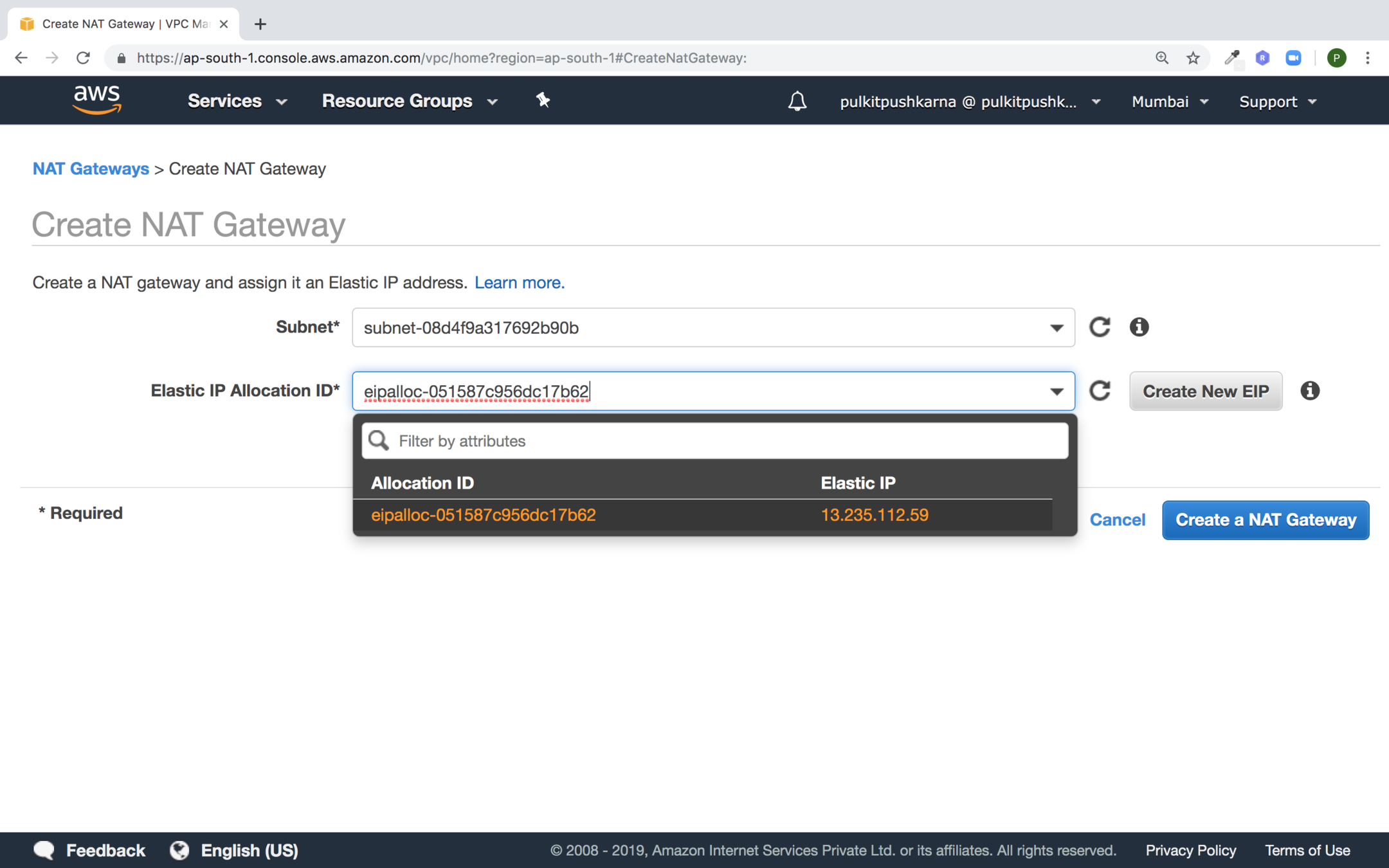Show info for the Subnet field
This screenshot has width=1389, height=868.
pos(1139,327)
